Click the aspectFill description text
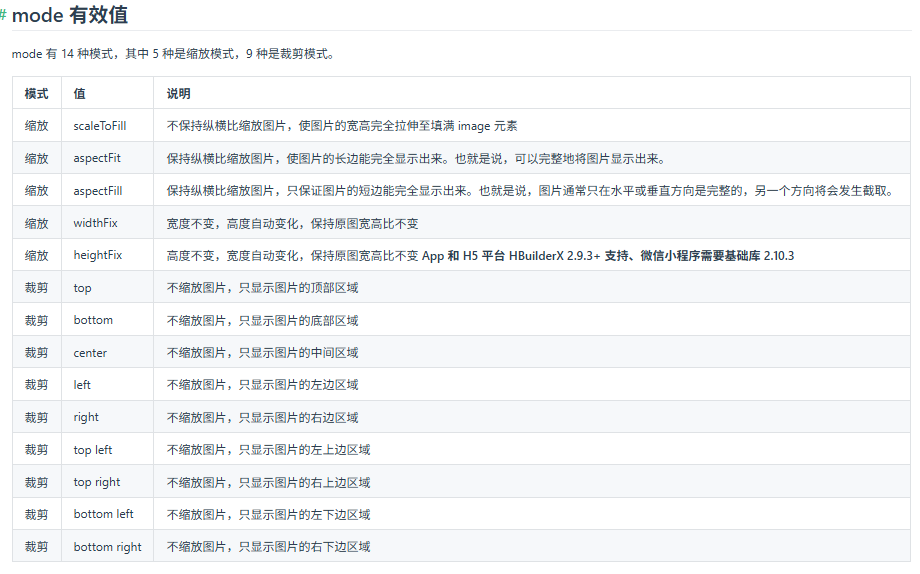This screenshot has width=920, height=574. tap(530, 191)
